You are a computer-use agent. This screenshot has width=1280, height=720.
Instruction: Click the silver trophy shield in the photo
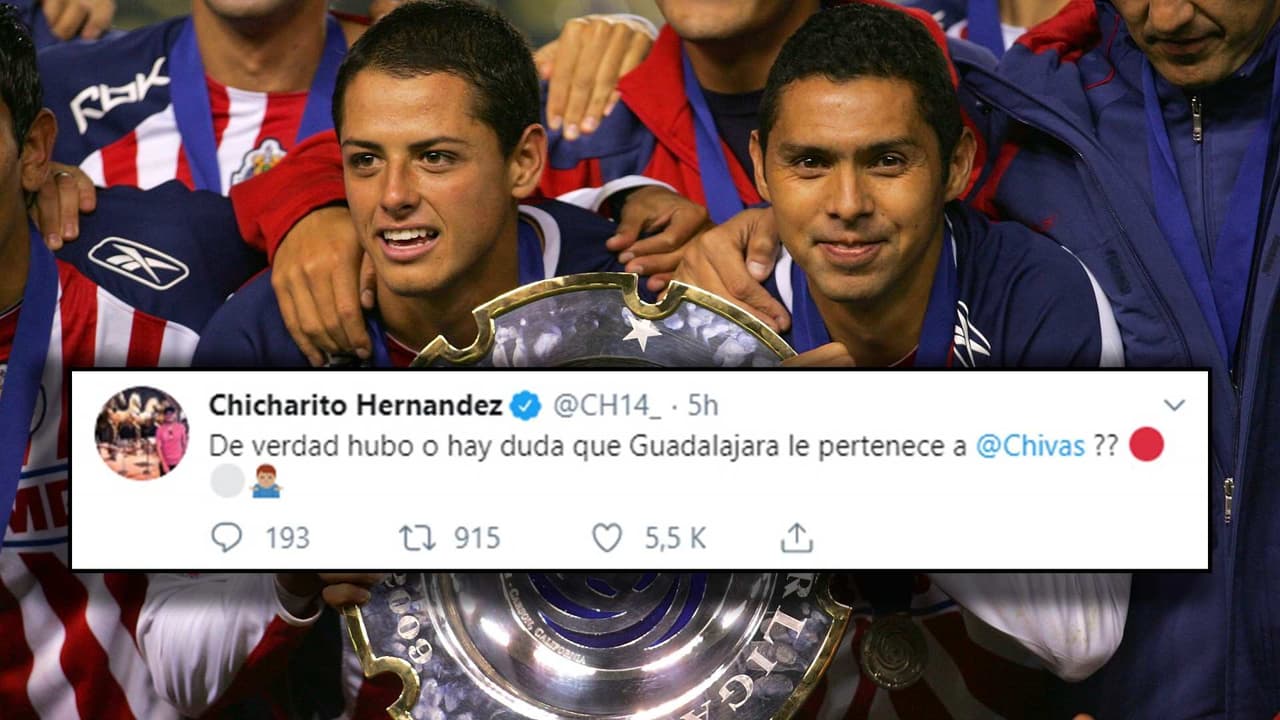click(x=602, y=320)
